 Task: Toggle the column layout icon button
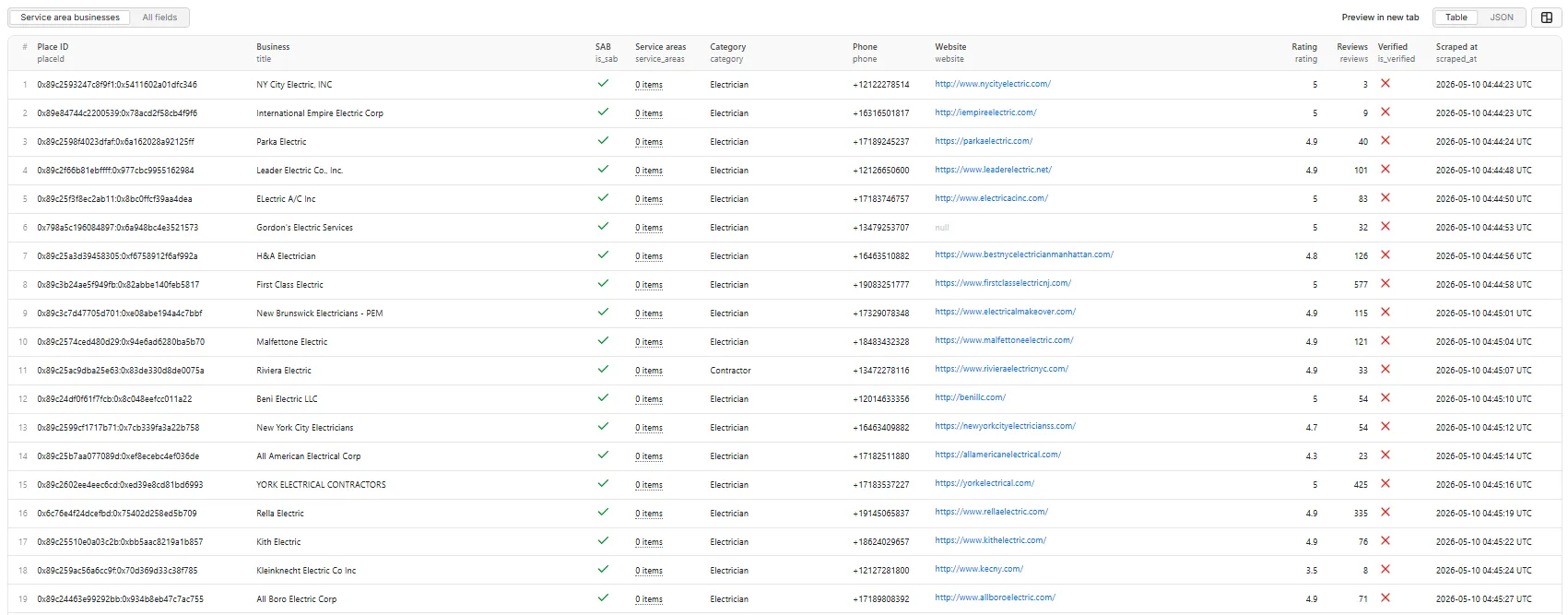1547,18
